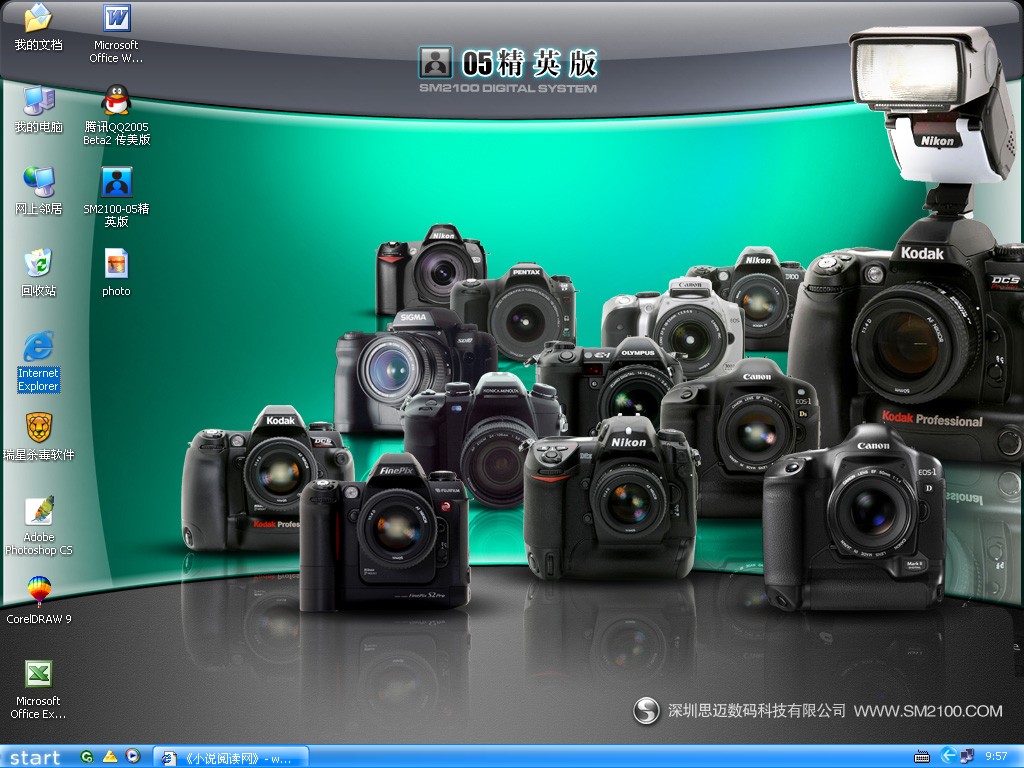Image resolution: width=1024 pixels, height=768 pixels.
Task: Select the My Documents folder icon
Action: pyautogui.click(x=38, y=19)
